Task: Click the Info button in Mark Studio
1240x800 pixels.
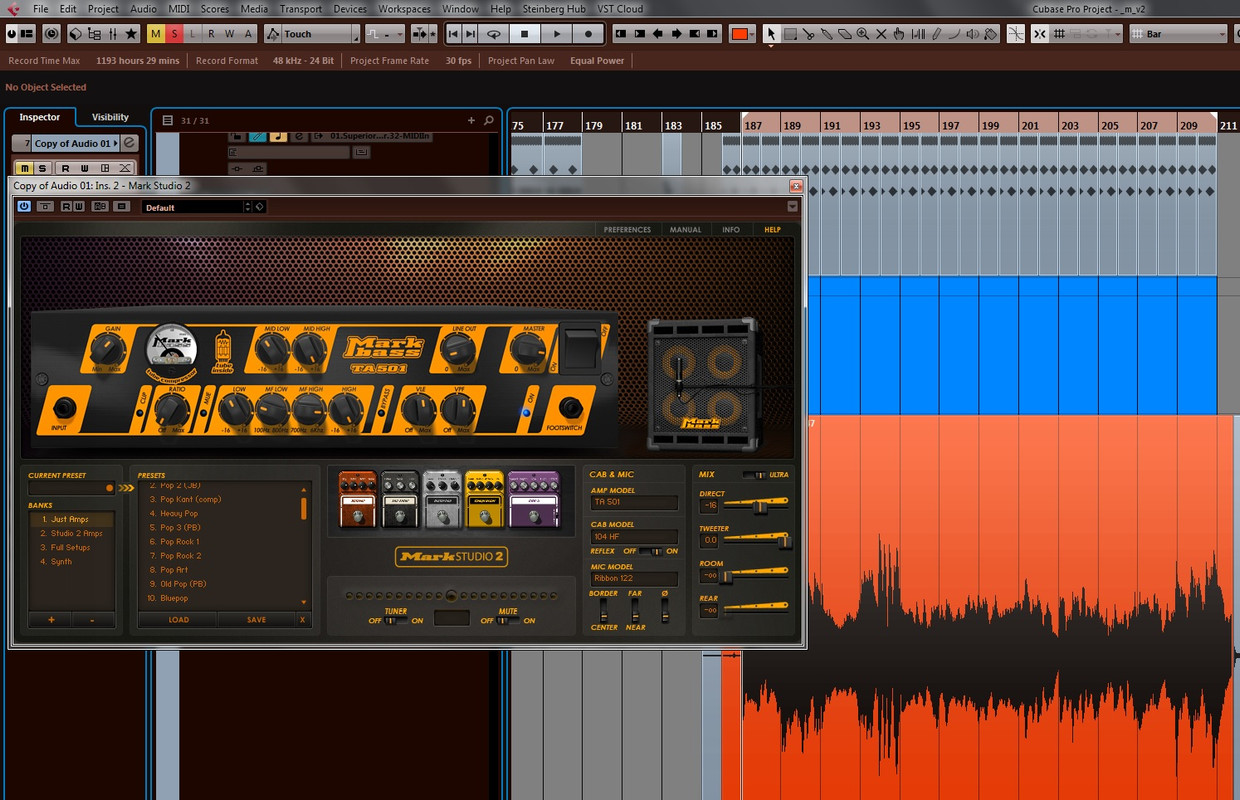Action: click(x=731, y=230)
